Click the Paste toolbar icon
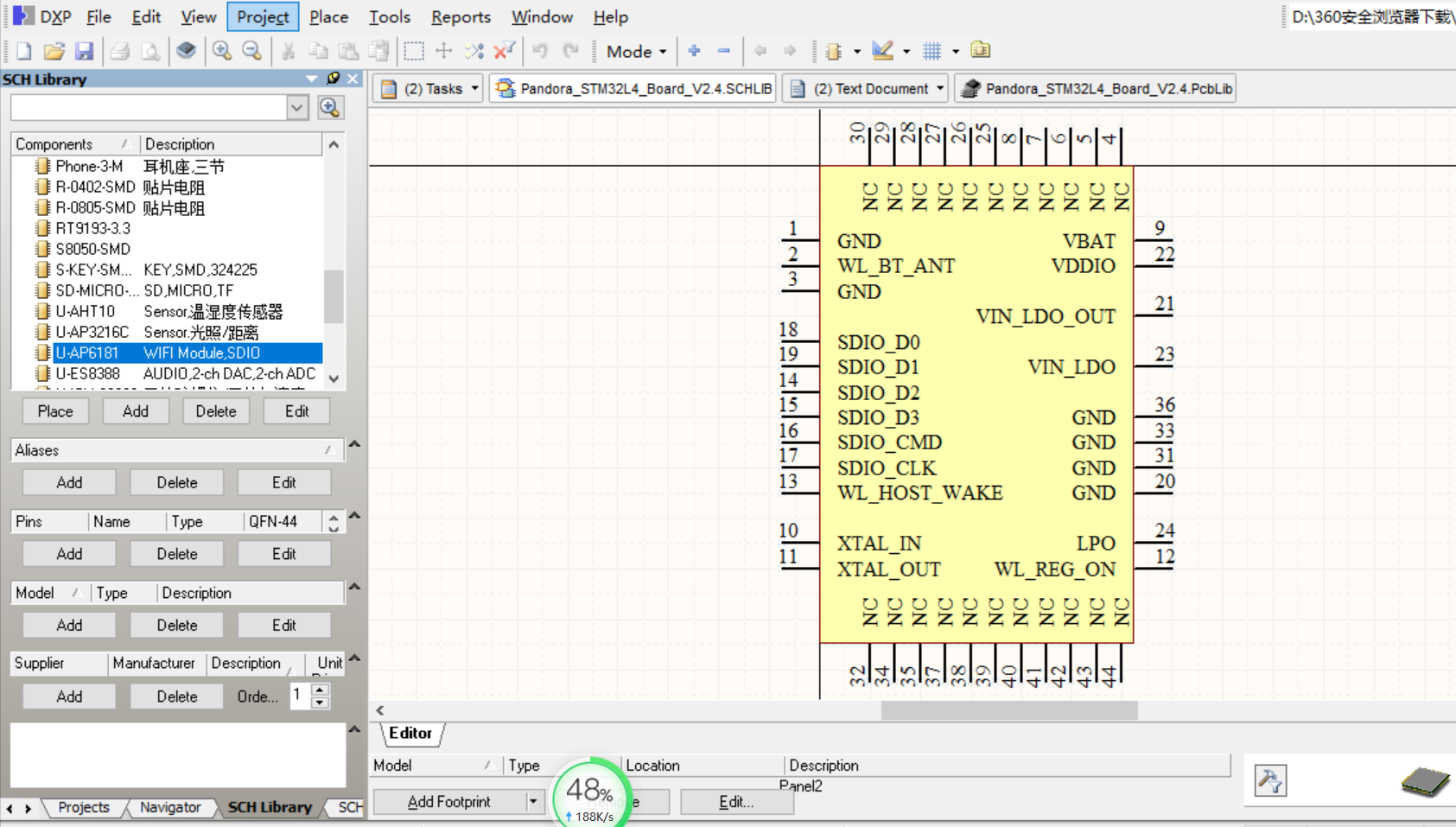Image resolution: width=1456 pixels, height=827 pixels. 348,51
